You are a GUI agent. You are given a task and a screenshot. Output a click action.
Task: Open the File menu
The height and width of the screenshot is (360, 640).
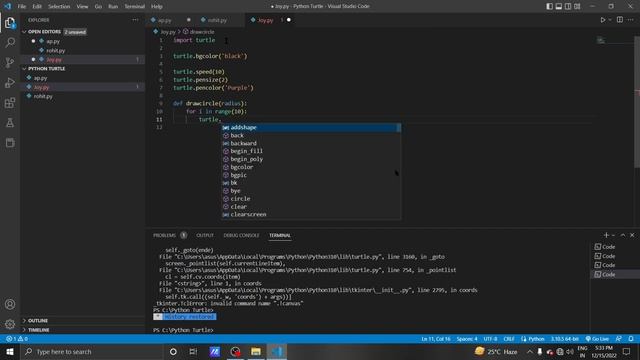click(22, 6)
